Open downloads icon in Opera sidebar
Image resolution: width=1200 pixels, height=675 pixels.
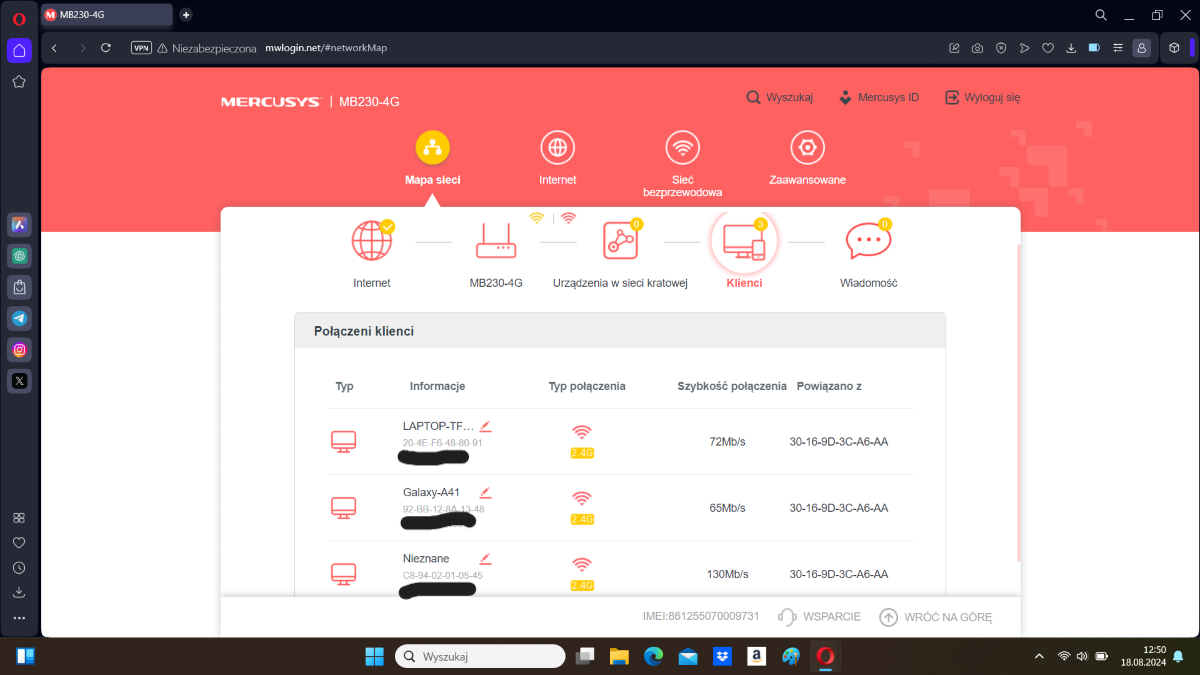click(19, 593)
